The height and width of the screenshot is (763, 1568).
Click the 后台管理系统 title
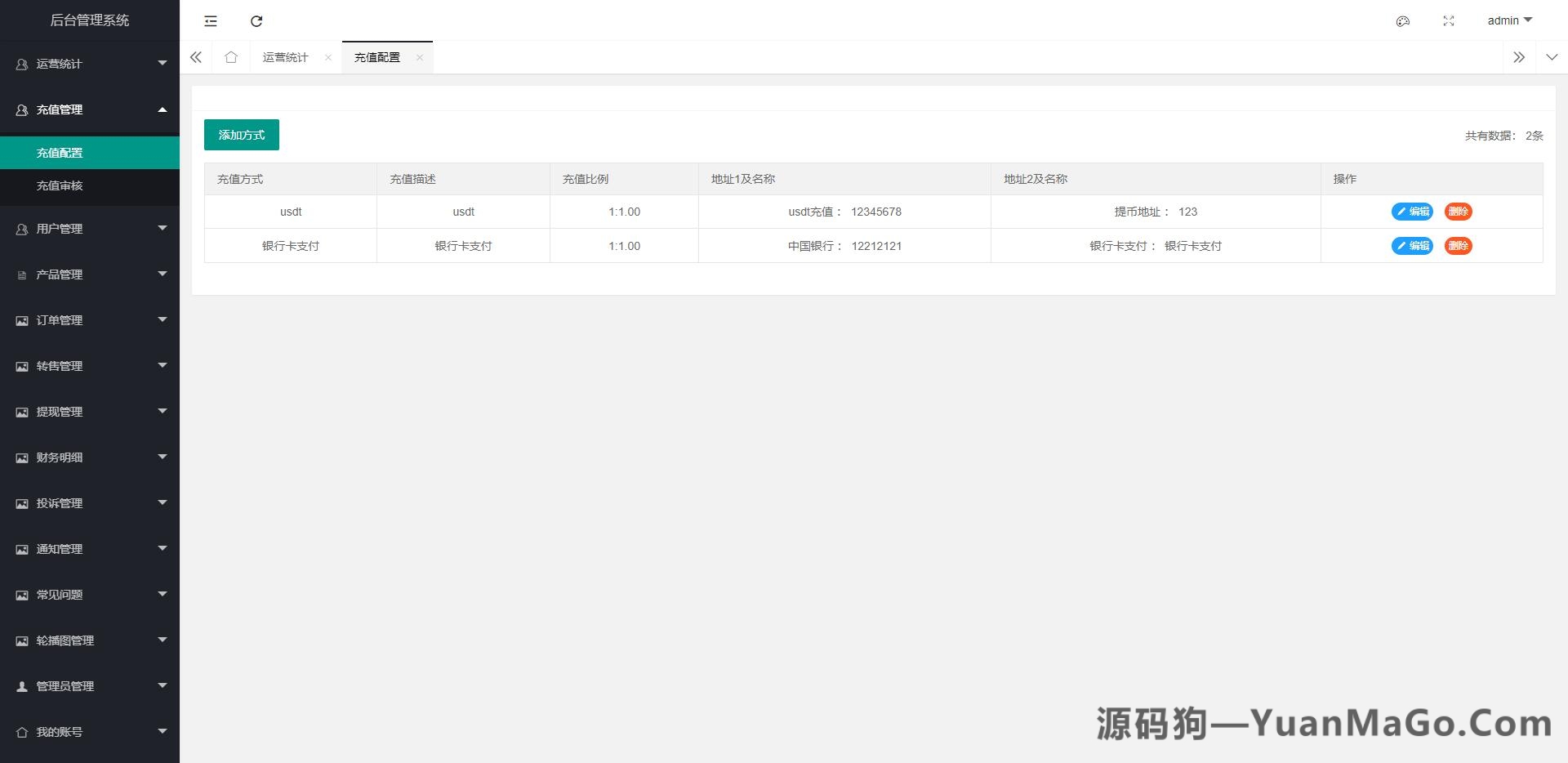(x=90, y=20)
